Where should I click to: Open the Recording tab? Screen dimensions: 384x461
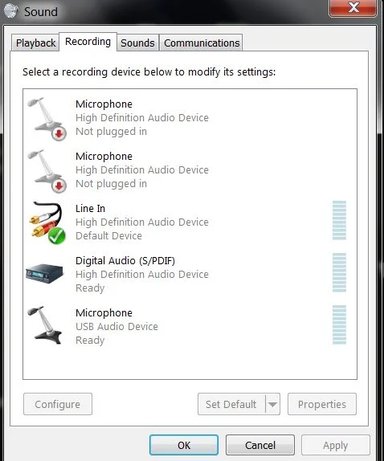88,42
